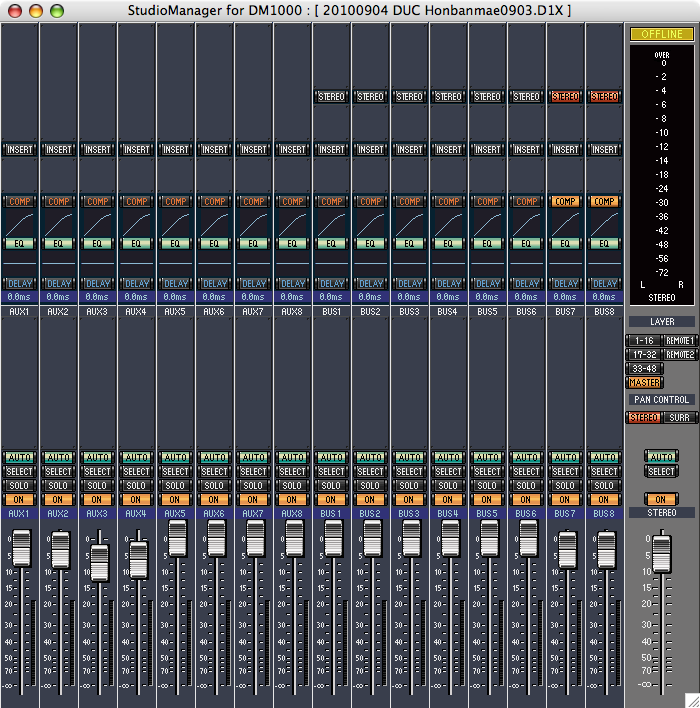Toggle EQ on the AUX8 channel
This screenshot has height=708, width=700.
pyautogui.click(x=293, y=244)
